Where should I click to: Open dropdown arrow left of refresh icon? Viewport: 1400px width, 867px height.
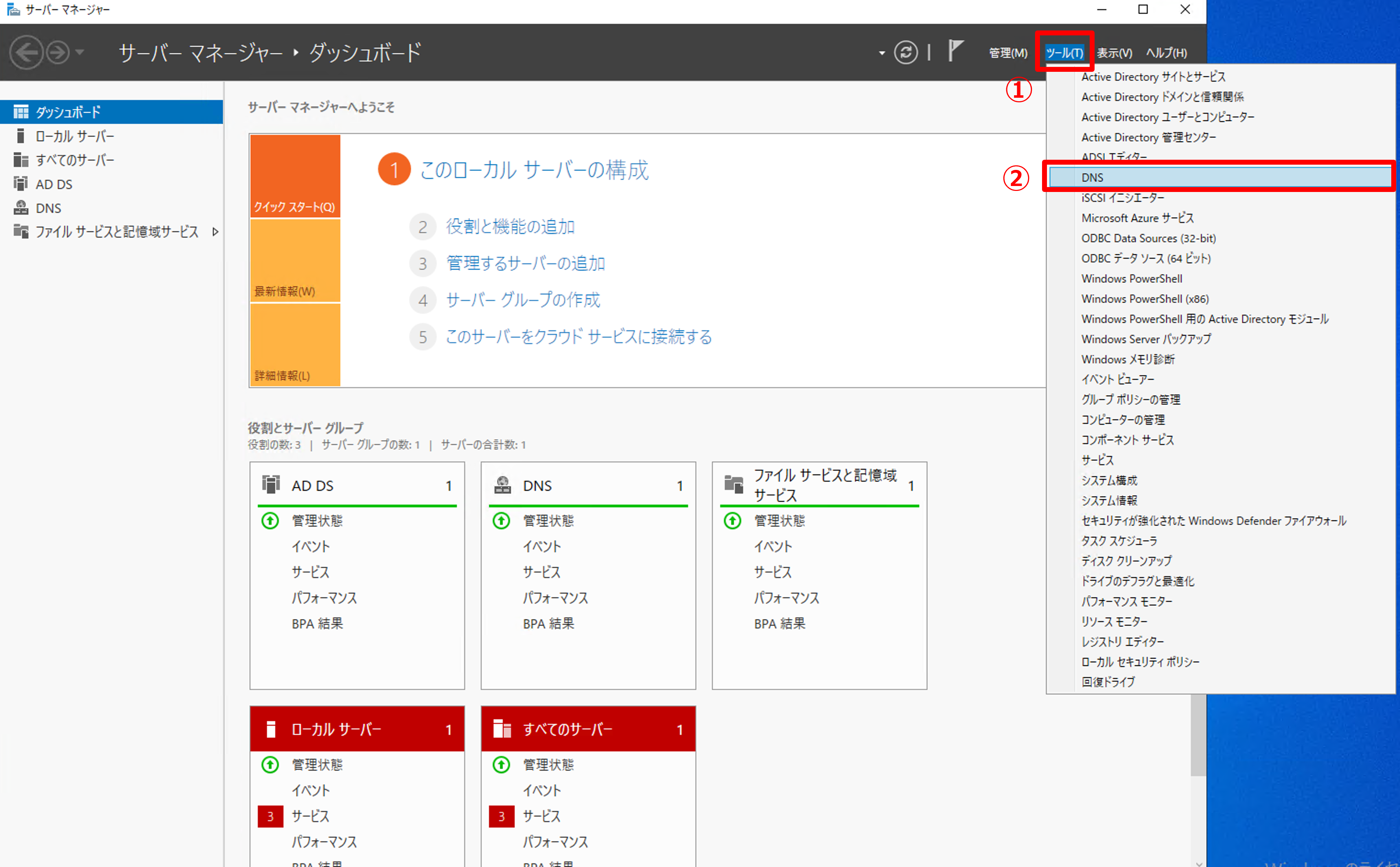coord(881,53)
